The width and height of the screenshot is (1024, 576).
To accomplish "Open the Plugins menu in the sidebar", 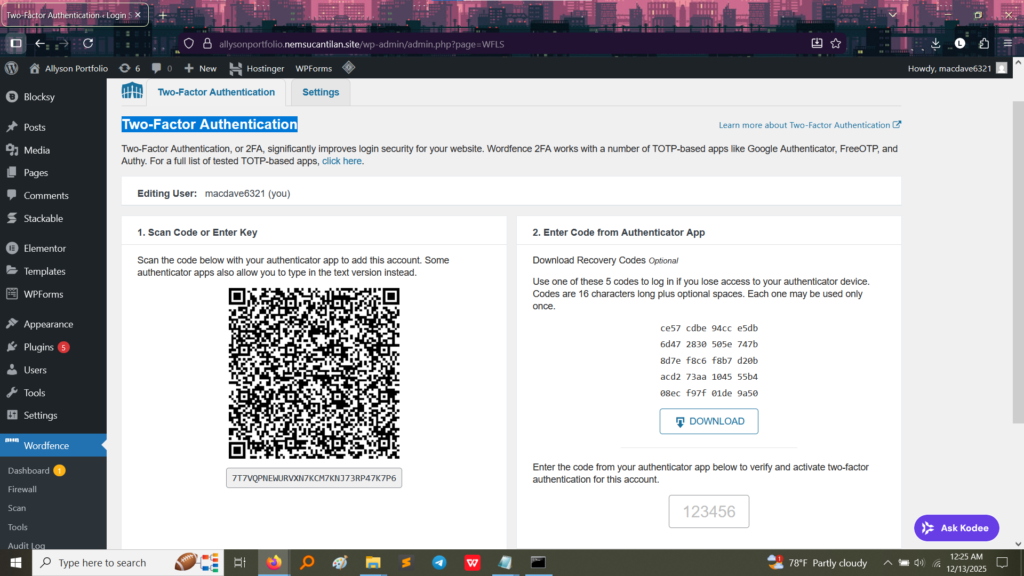I will coord(39,347).
